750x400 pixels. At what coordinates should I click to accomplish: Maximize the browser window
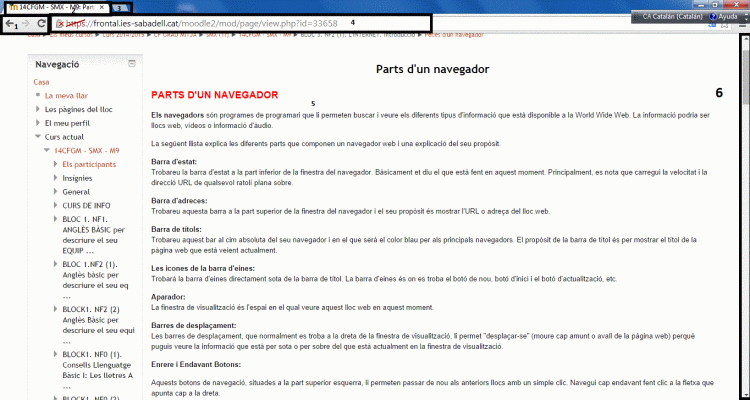click(x=715, y=4)
